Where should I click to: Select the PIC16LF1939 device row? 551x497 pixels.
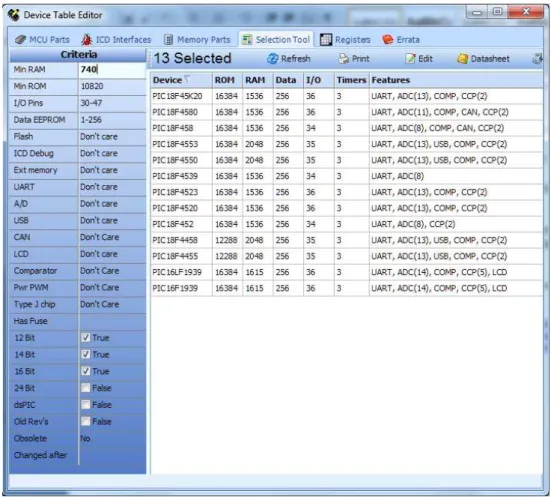point(346,272)
